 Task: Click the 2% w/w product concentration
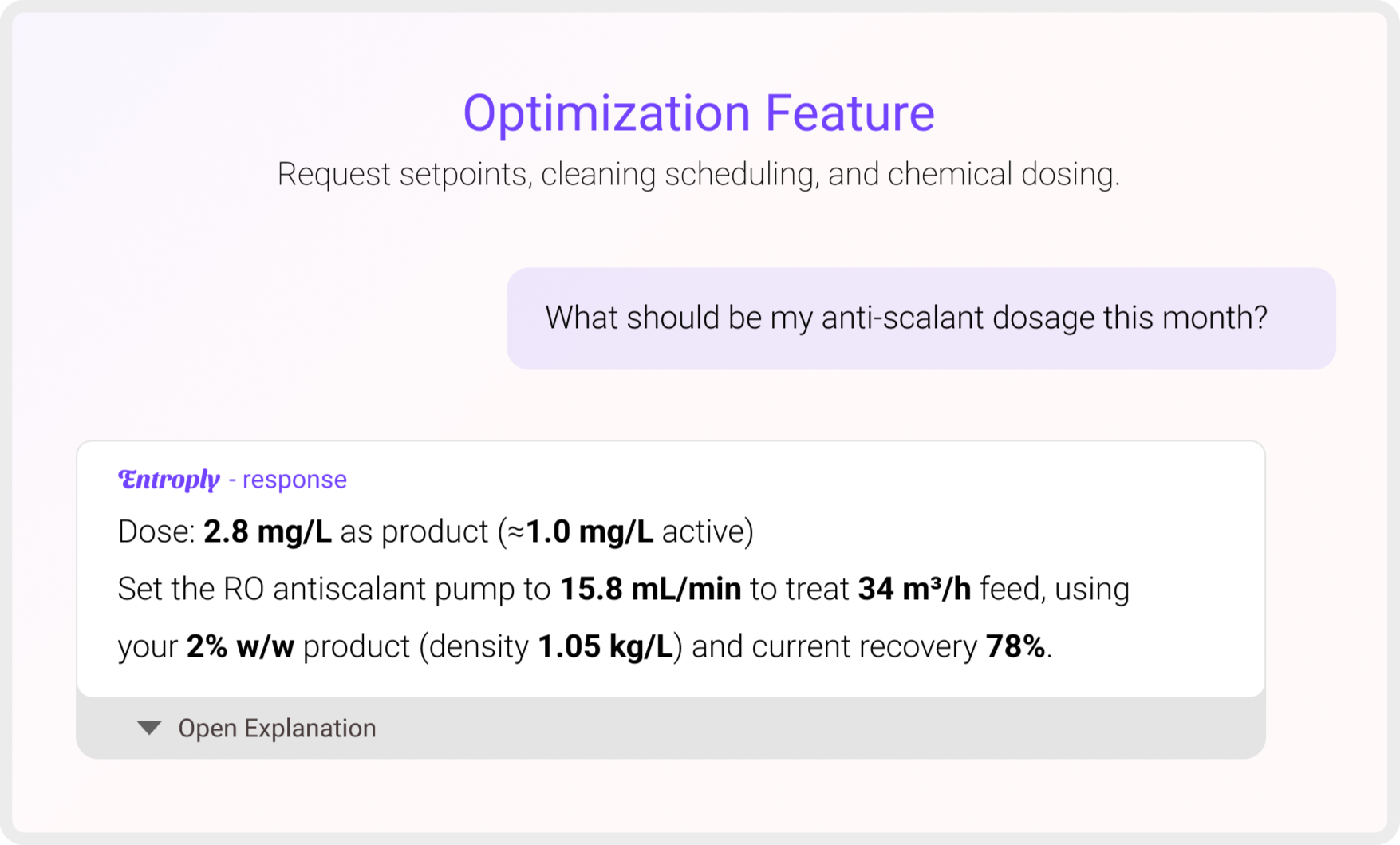240,646
